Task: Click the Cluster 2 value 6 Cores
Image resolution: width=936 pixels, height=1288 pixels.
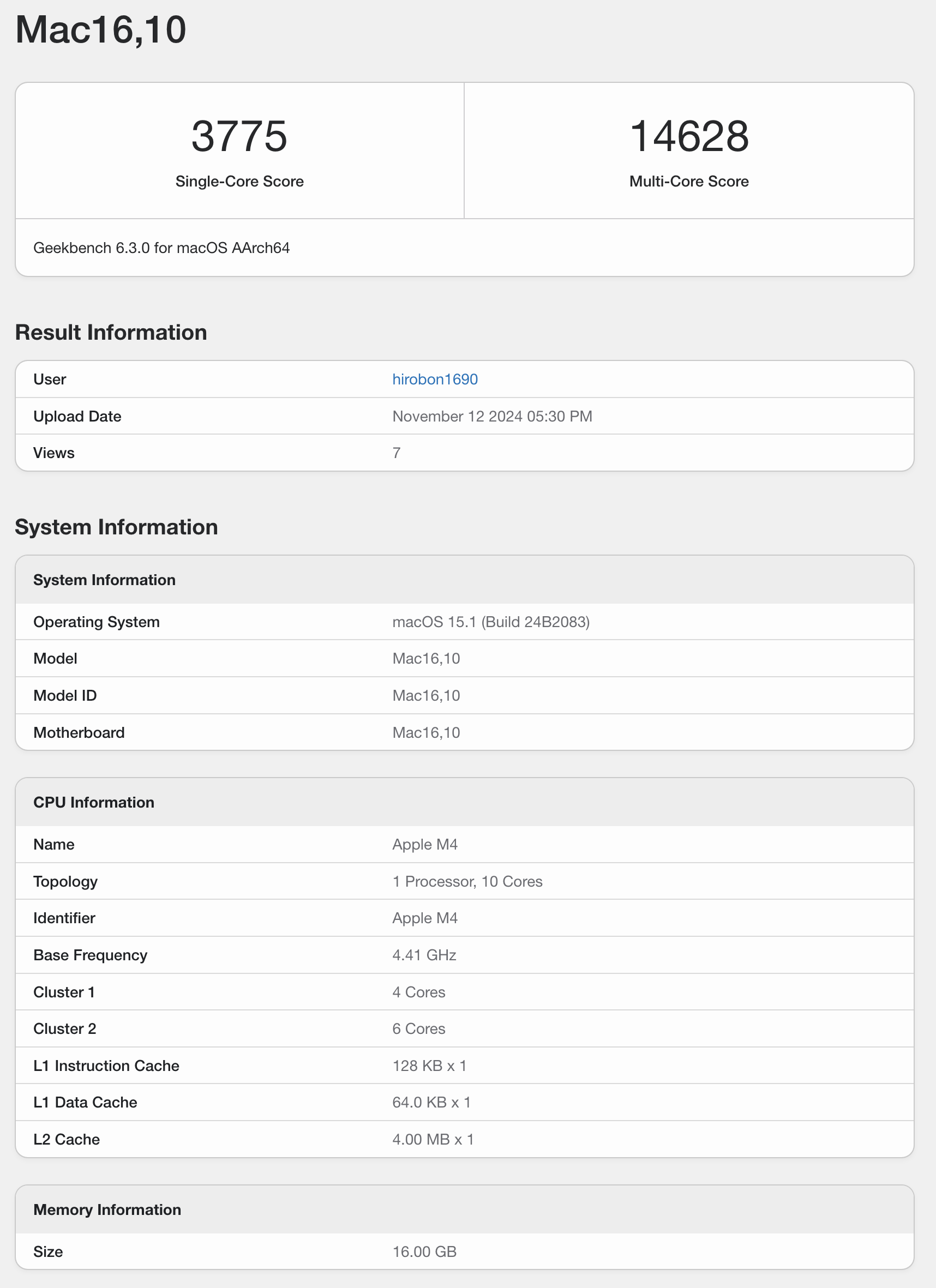Action: coord(418,1028)
